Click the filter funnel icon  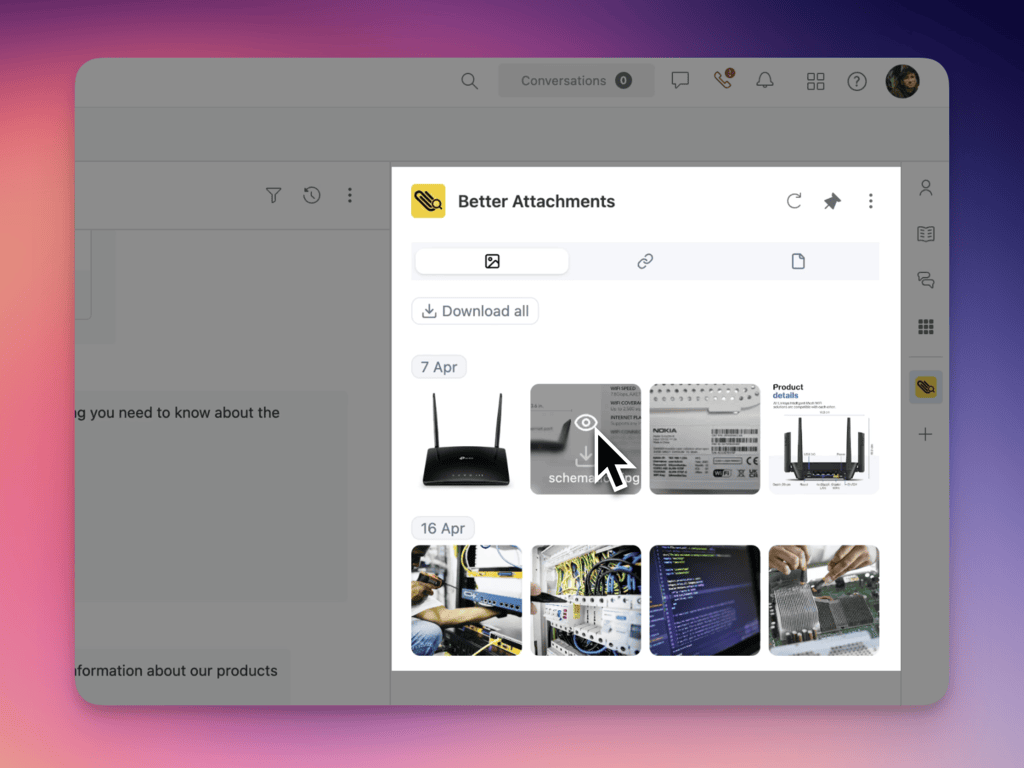[273, 196]
